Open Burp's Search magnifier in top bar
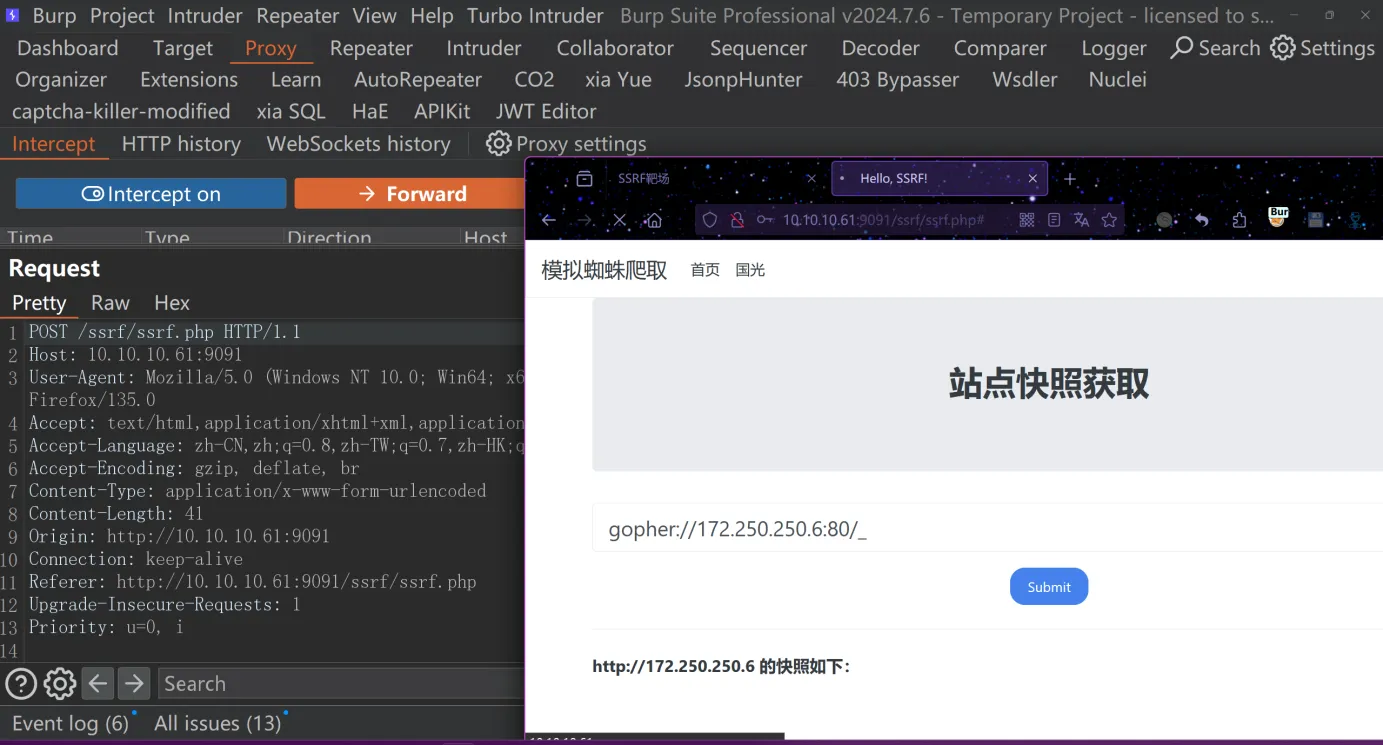The image size is (1383, 745). pos(1182,47)
